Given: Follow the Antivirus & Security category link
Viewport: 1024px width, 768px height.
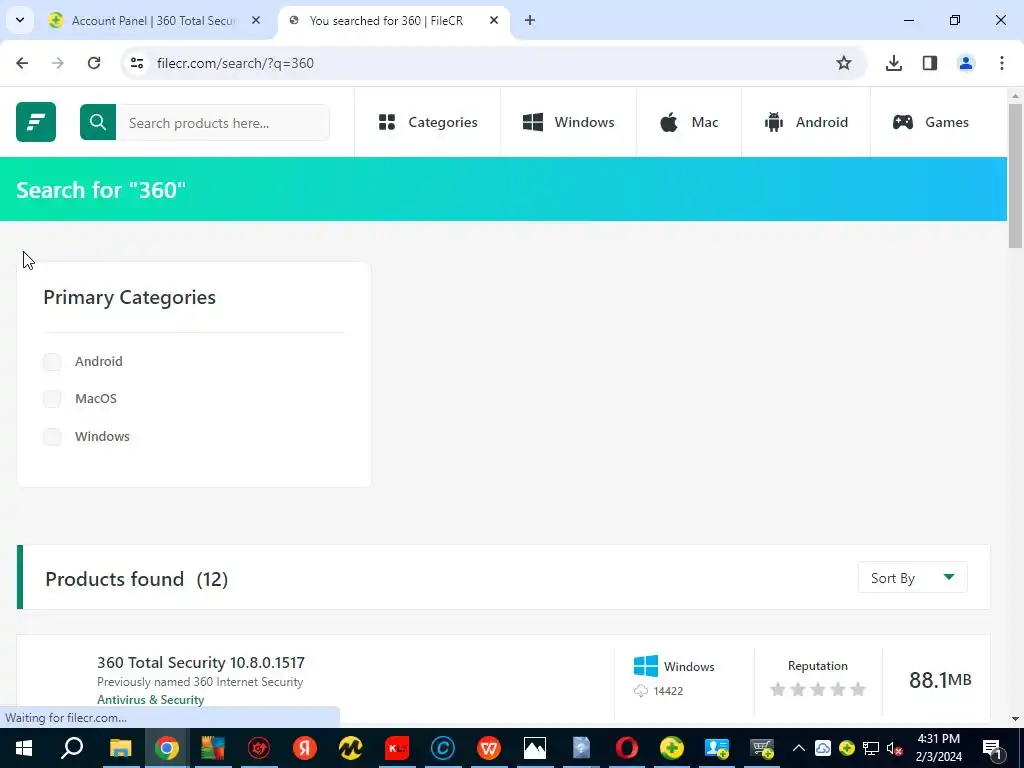Looking at the screenshot, I should (x=150, y=699).
